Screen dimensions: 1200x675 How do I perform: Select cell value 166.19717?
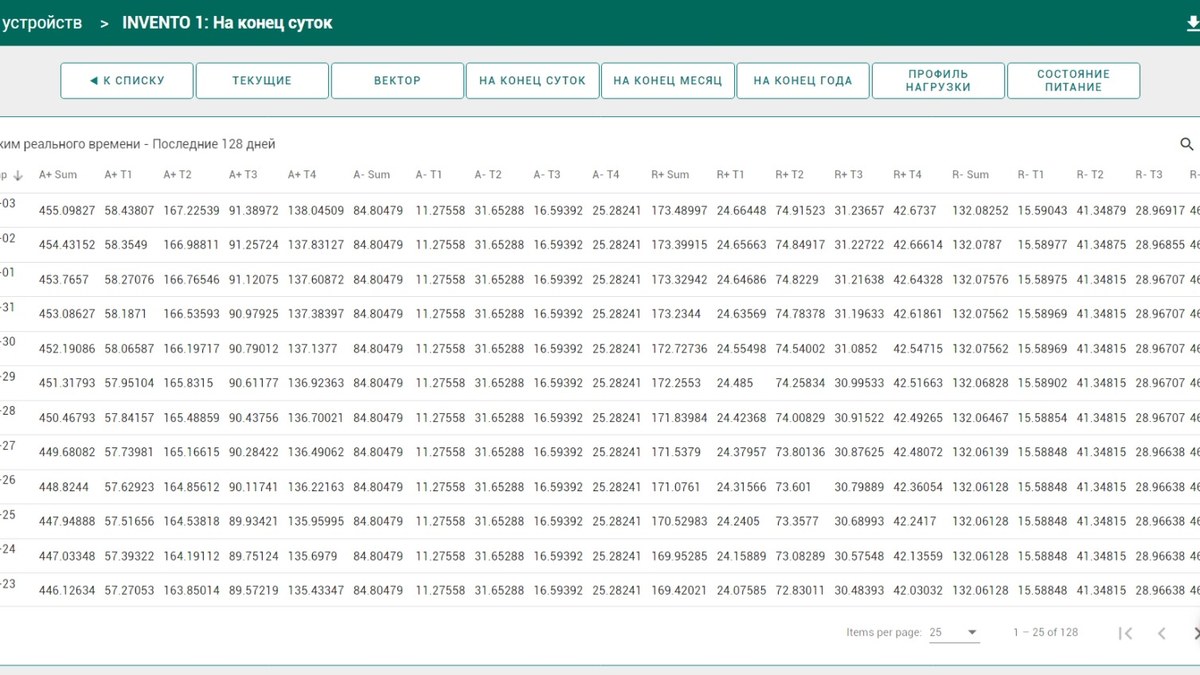click(191, 349)
